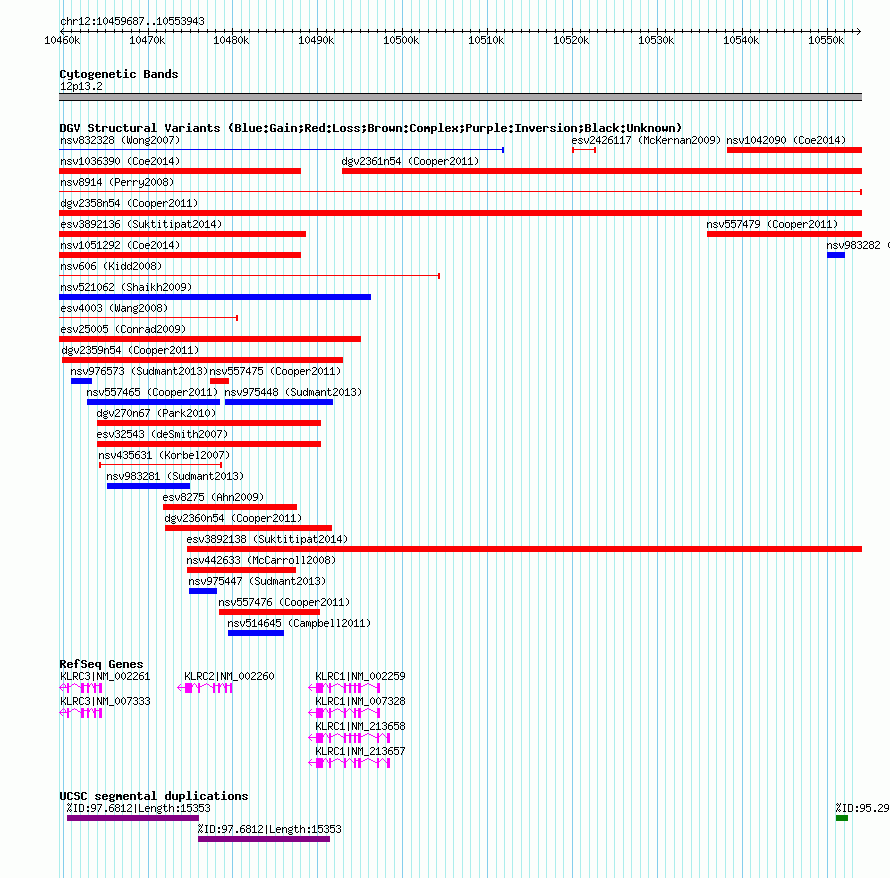
Task: Click the red nsv1036390 (Coe2014) loss bar
Action: (180, 171)
